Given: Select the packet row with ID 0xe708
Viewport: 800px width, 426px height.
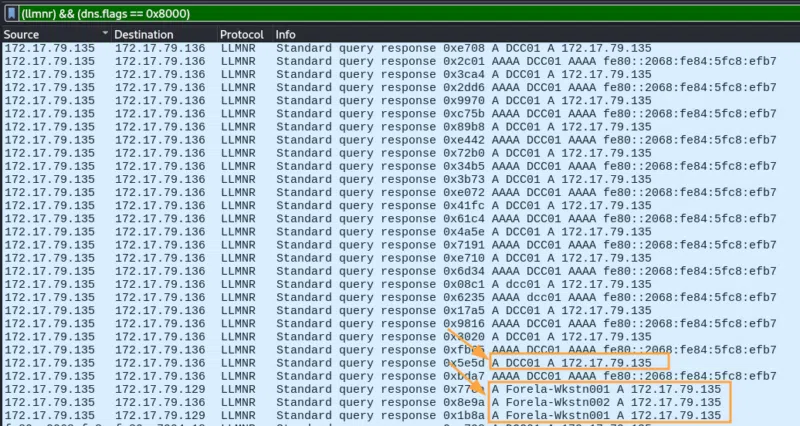Looking at the screenshot, I should point(401,48).
